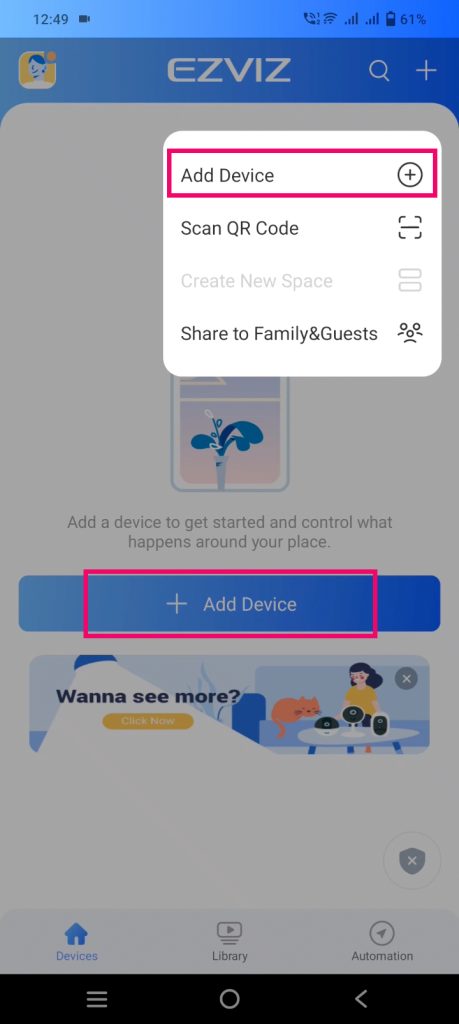This screenshot has width=459, height=1024.
Task: Open the Wanna see more banner
Action: [x=229, y=705]
